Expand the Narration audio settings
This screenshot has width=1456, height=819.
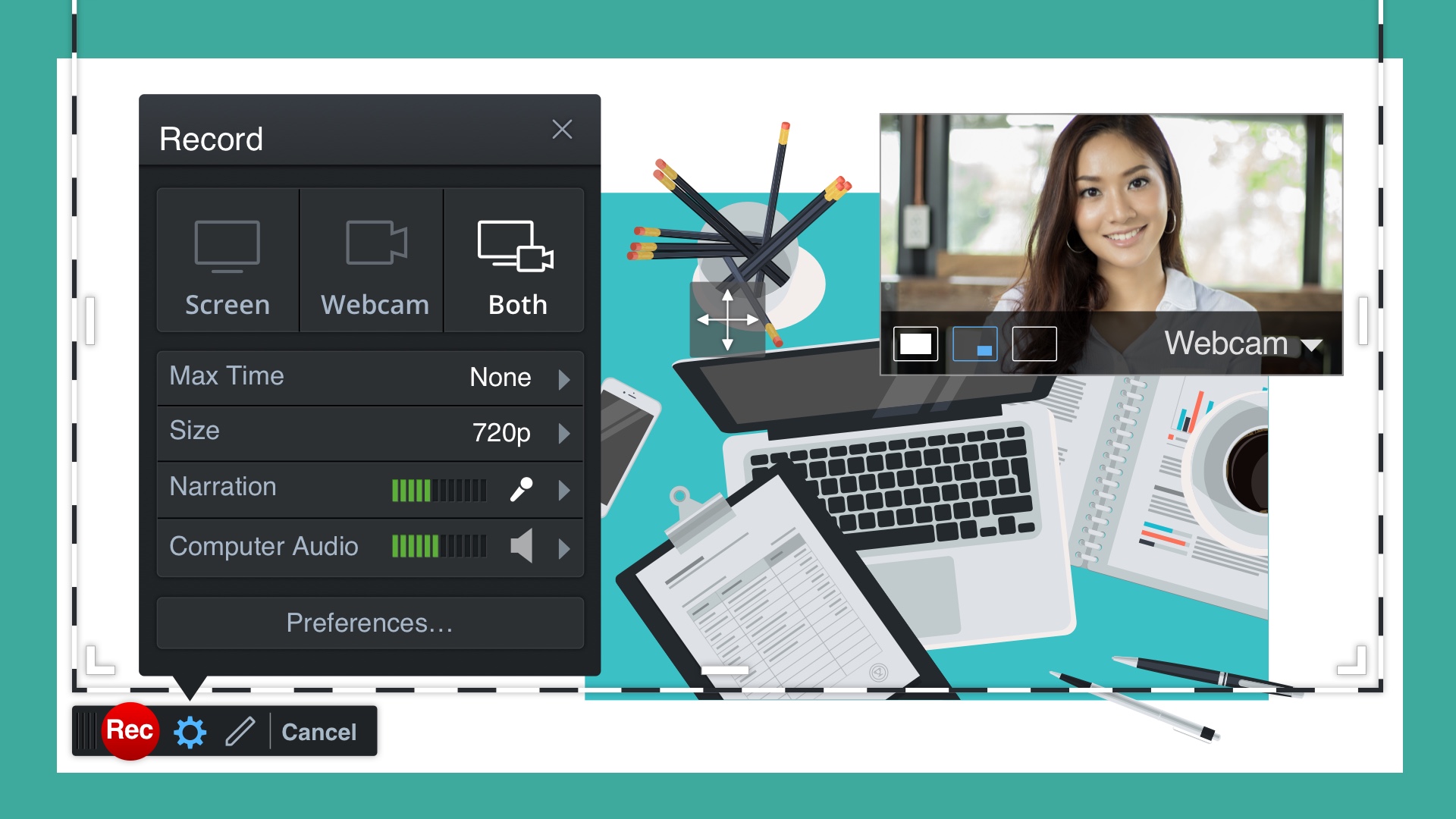coord(563,487)
